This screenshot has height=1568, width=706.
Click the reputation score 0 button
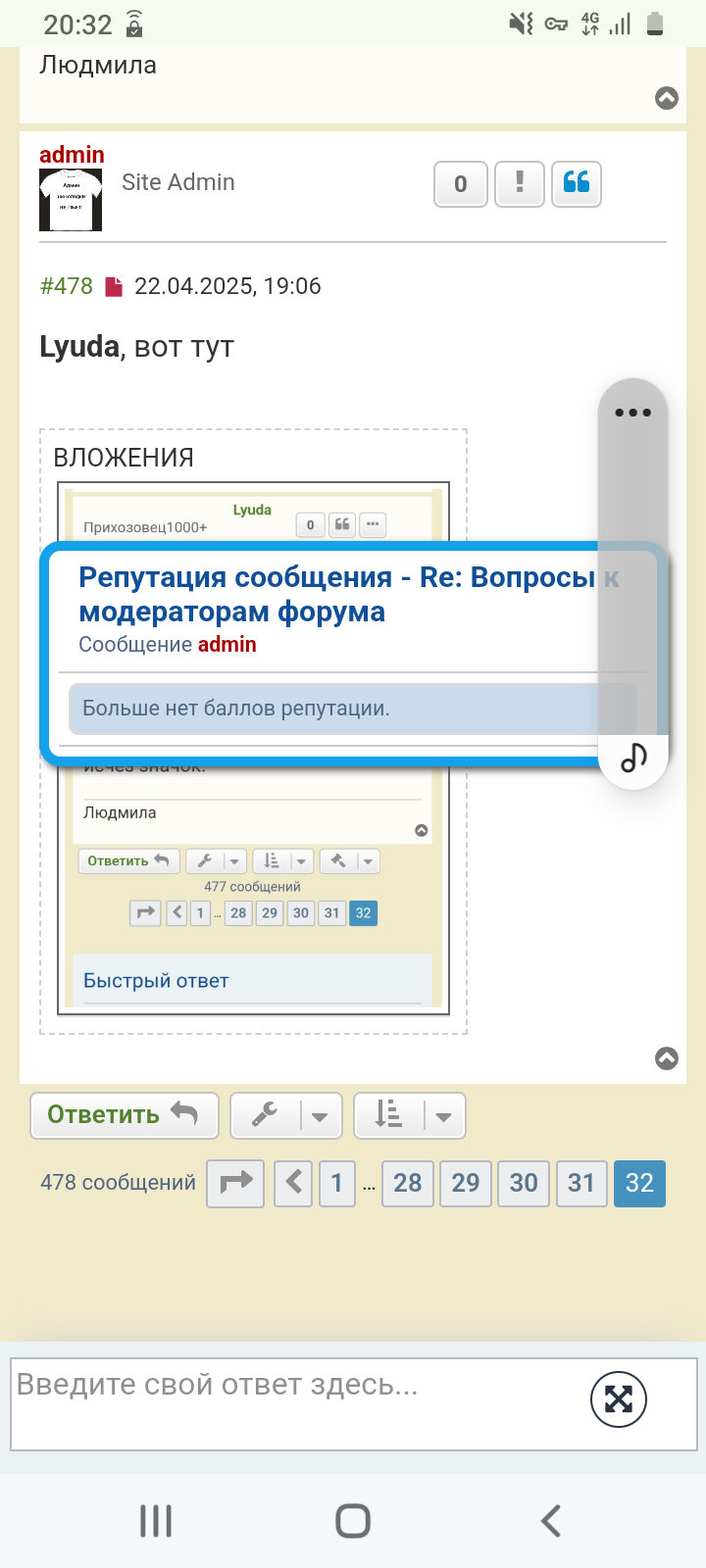click(x=461, y=183)
